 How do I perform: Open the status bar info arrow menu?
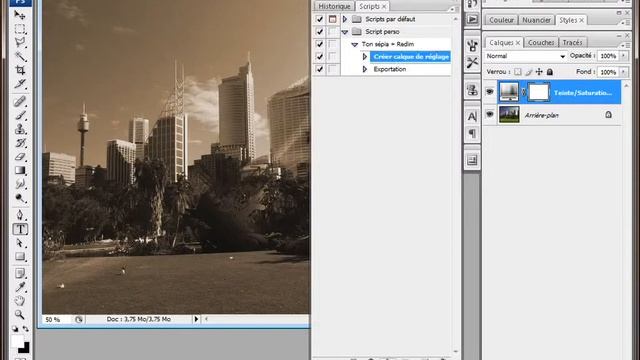point(196,319)
